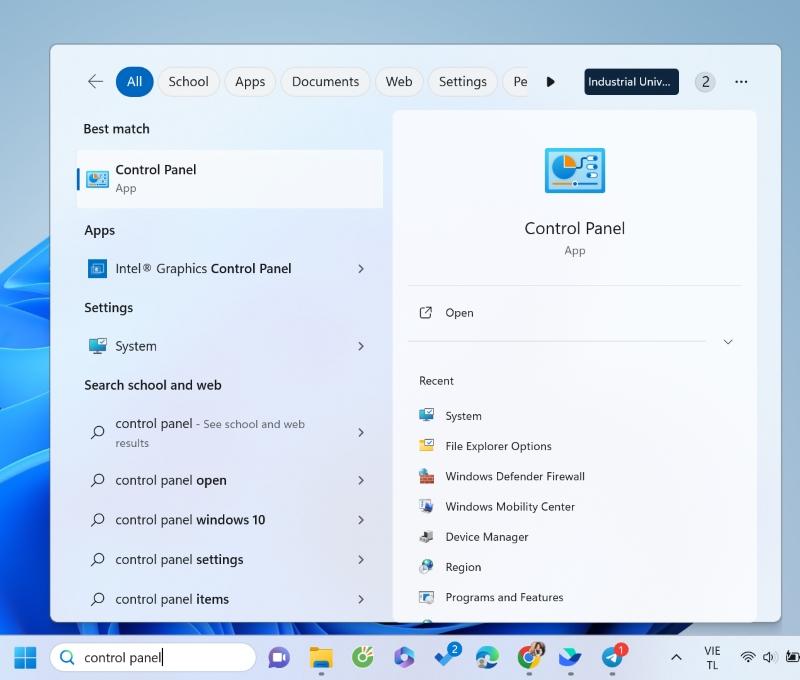Show hidden system tray icons
Screen dimensions: 800x680
tap(676, 658)
